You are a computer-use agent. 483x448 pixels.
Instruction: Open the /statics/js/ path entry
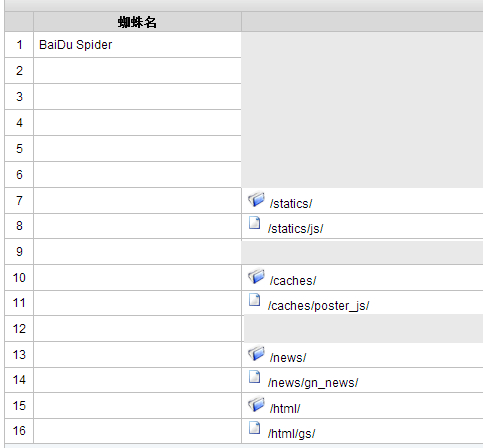[x=295, y=229]
